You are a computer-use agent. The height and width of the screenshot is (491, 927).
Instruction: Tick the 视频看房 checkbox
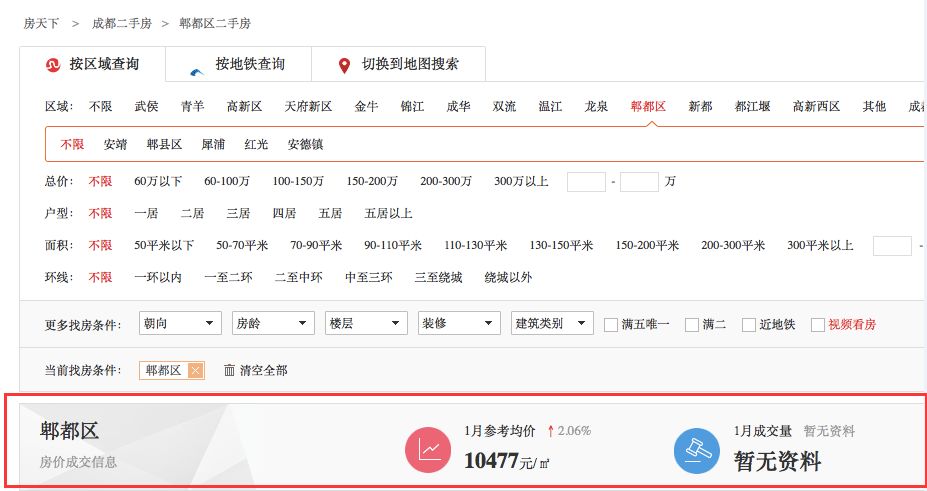[818, 324]
